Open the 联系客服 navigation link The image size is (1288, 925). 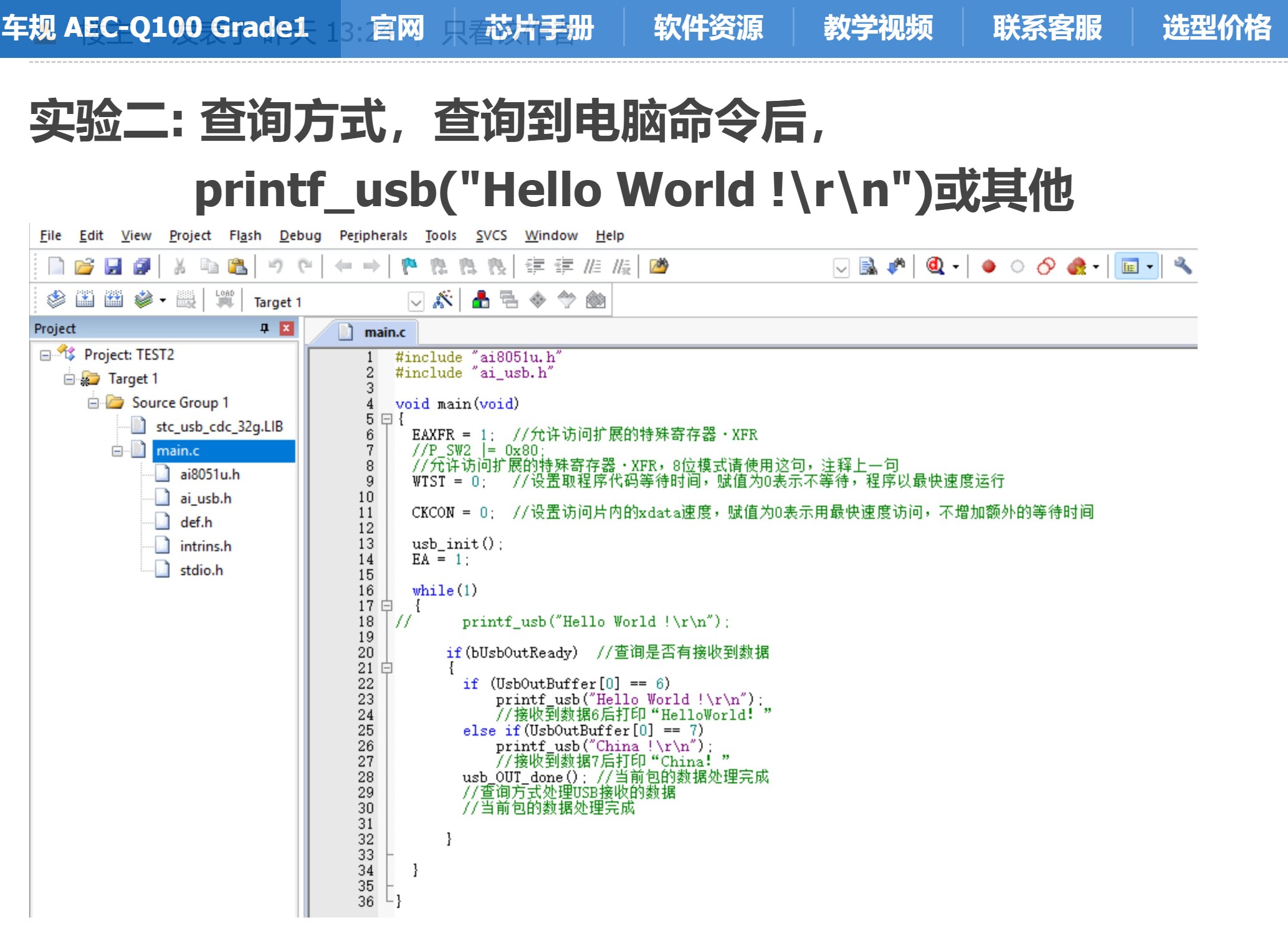pyautogui.click(x=1047, y=28)
